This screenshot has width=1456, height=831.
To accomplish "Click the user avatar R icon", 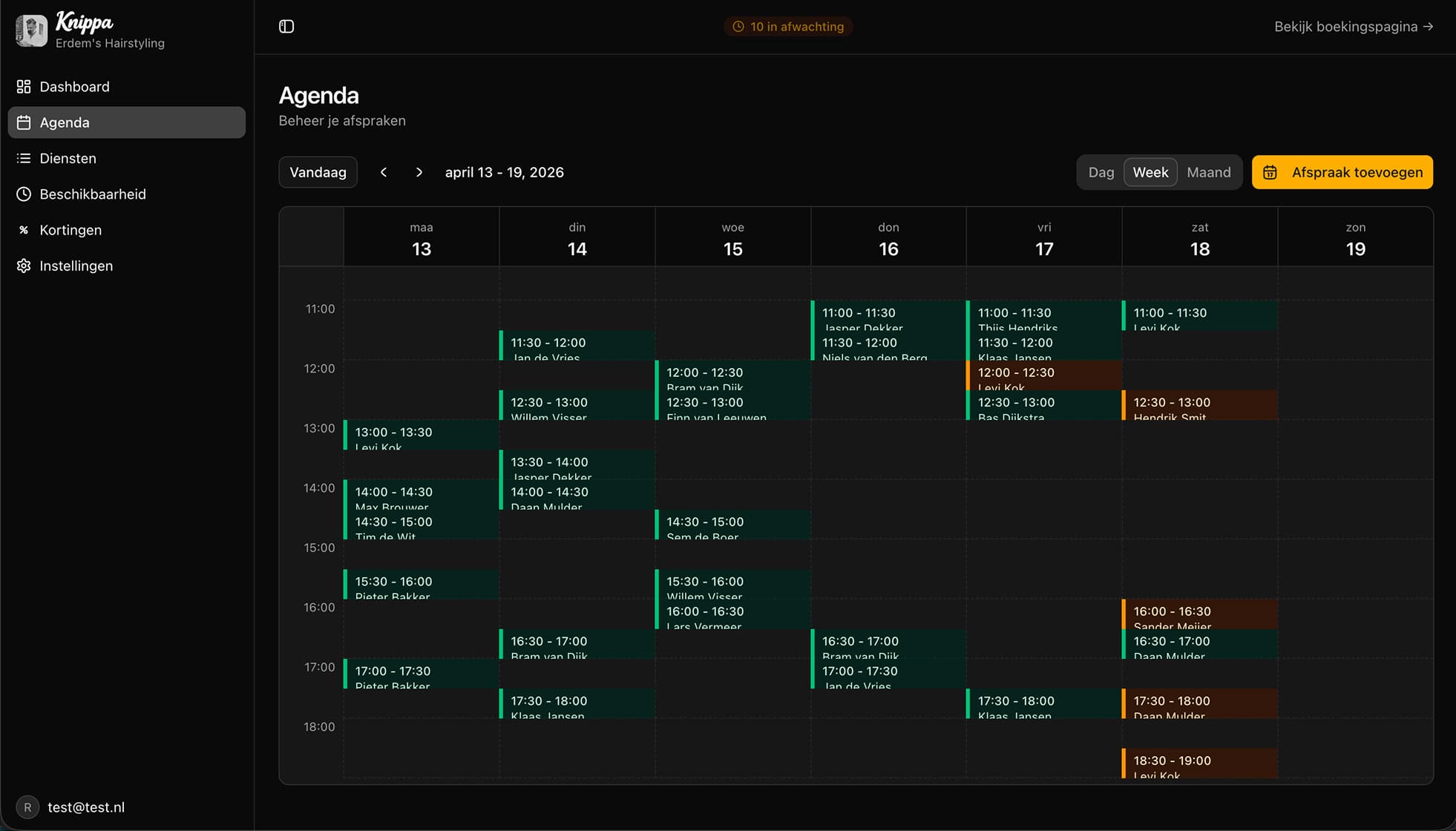I will coord(27,807).
